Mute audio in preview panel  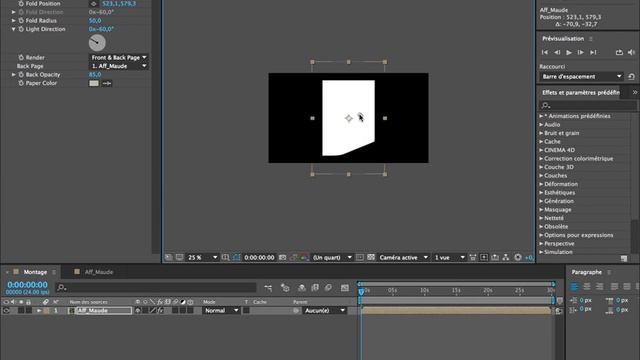(x=631, y=52)
